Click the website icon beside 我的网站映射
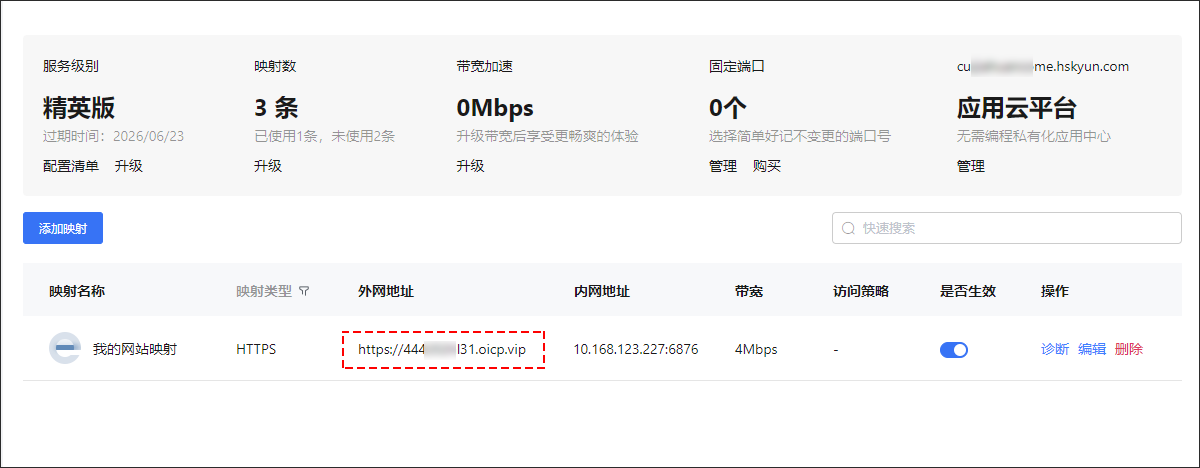The height and width of the screenshot is (468, 1200). point(64,349)
